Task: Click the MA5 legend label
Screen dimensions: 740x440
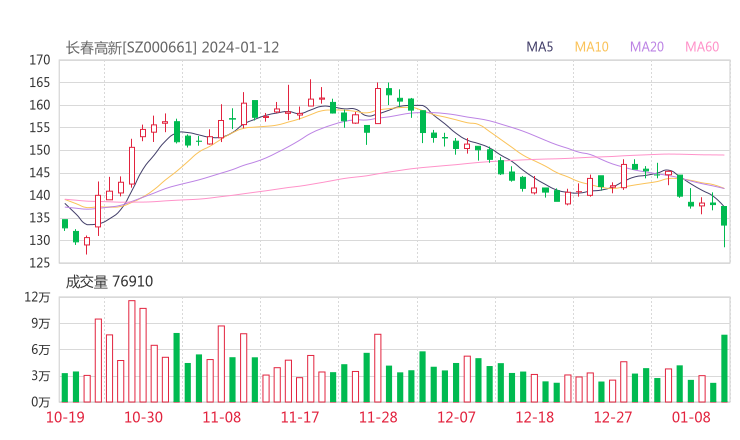Action: coord(539,47)
